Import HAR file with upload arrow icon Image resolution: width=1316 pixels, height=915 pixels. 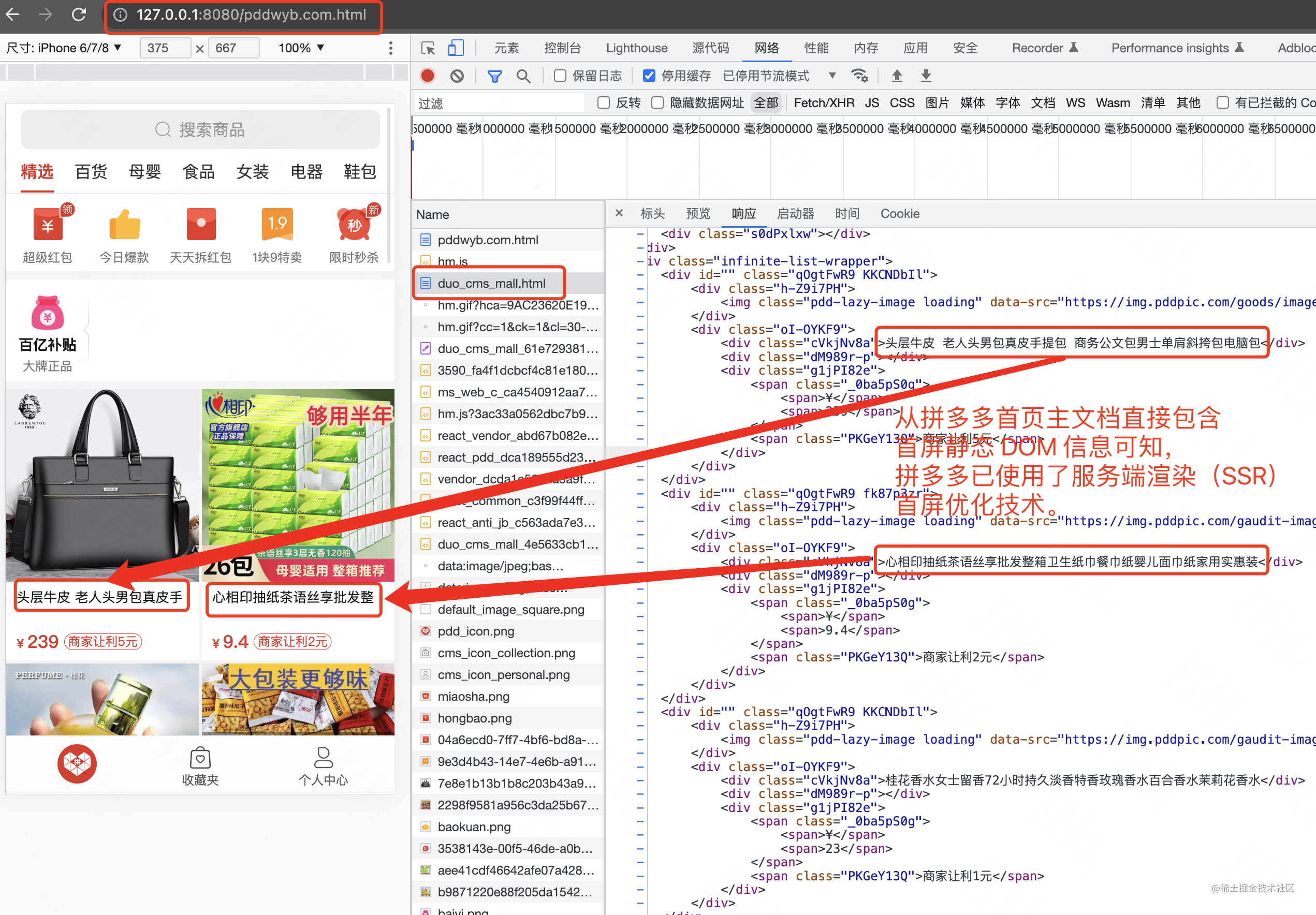pyautogui.click(x=897, y=76)
